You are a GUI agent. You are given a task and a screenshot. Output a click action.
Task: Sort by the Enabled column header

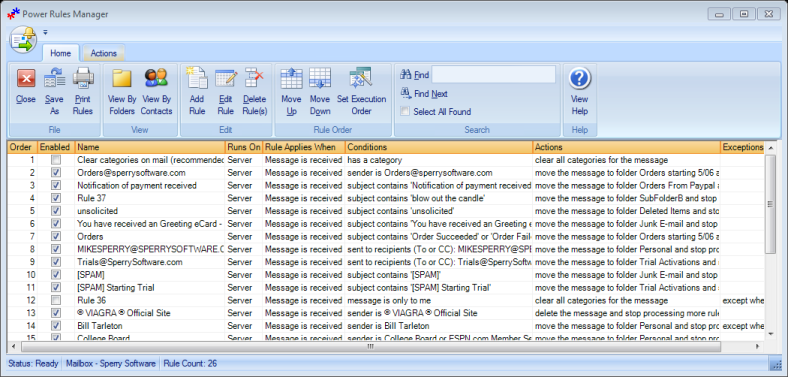pyautogui.click(x=56, y=147)
